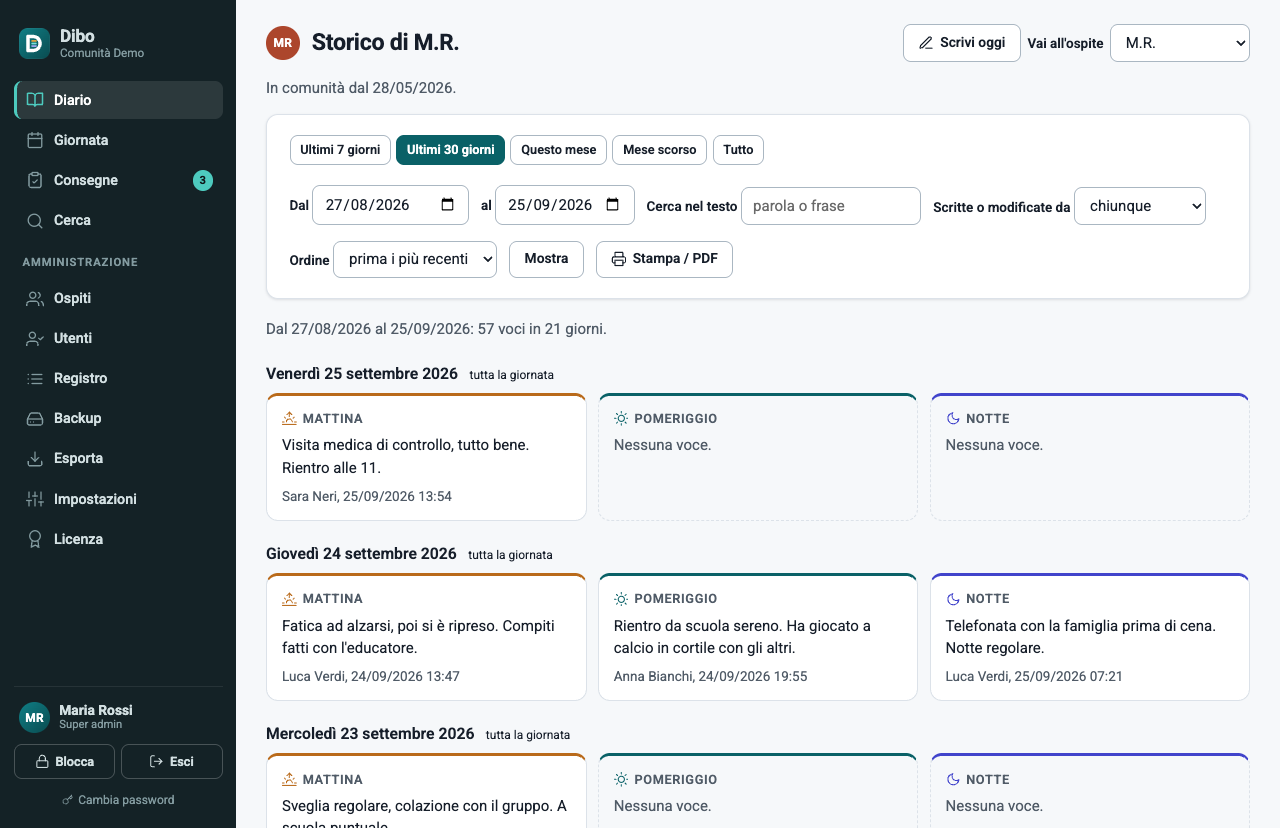Click the Backup drive icon
This screenshot has width=1280, height=828.
[35, 418]
